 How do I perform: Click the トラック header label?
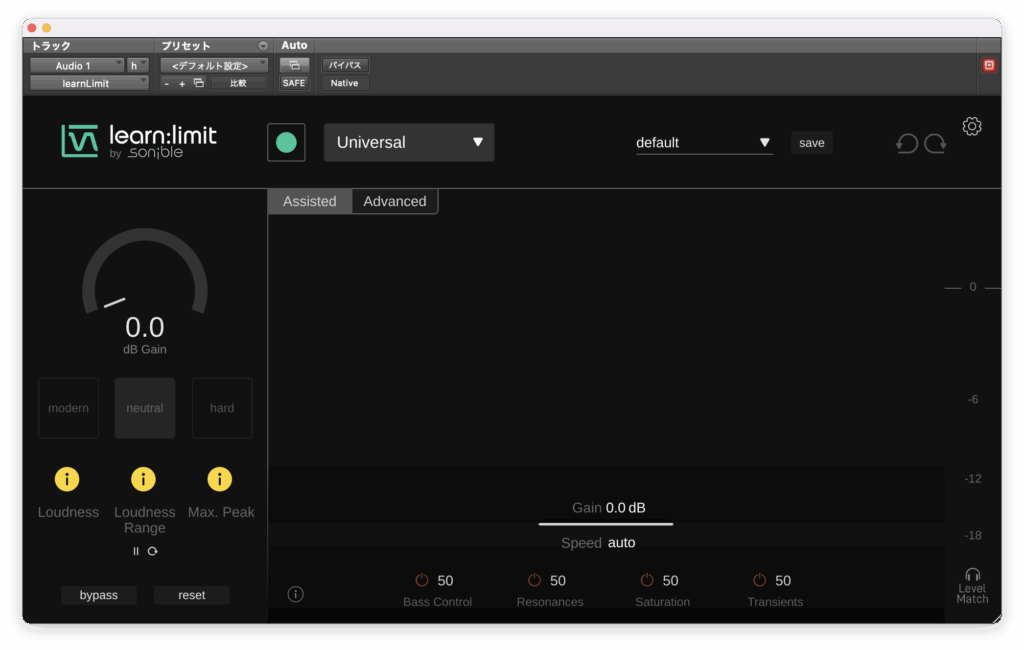[51, 46]
